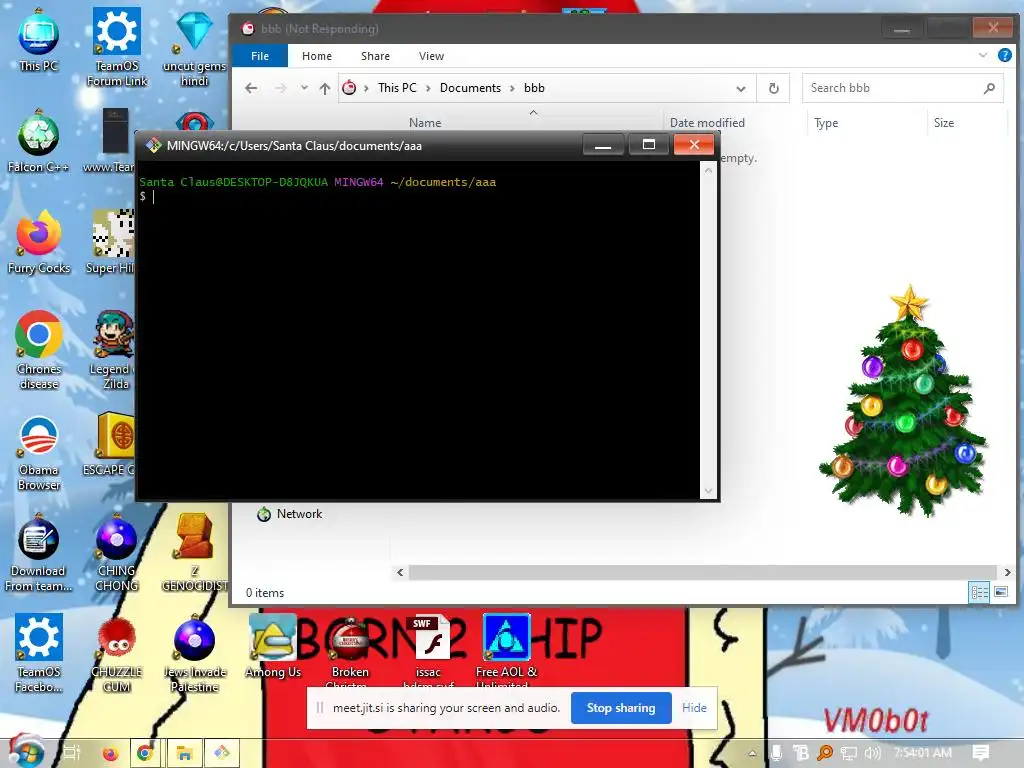Open the TeamOS Facebo... desktop shortcut
Image resolution: width=1024 pixels, height=768 pixels.
(39, 653)
